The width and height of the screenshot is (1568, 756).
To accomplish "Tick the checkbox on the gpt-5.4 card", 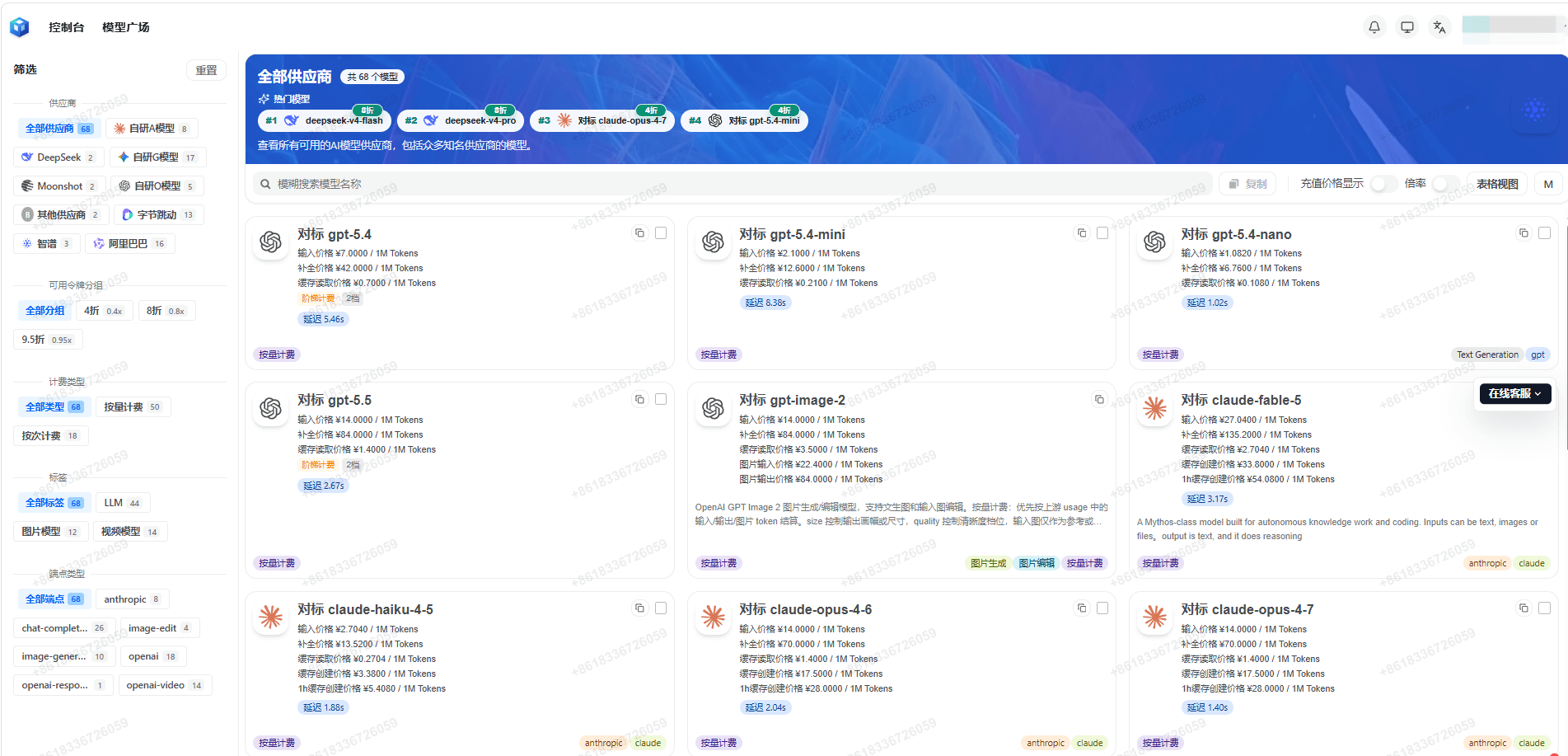I will [661, 233].
